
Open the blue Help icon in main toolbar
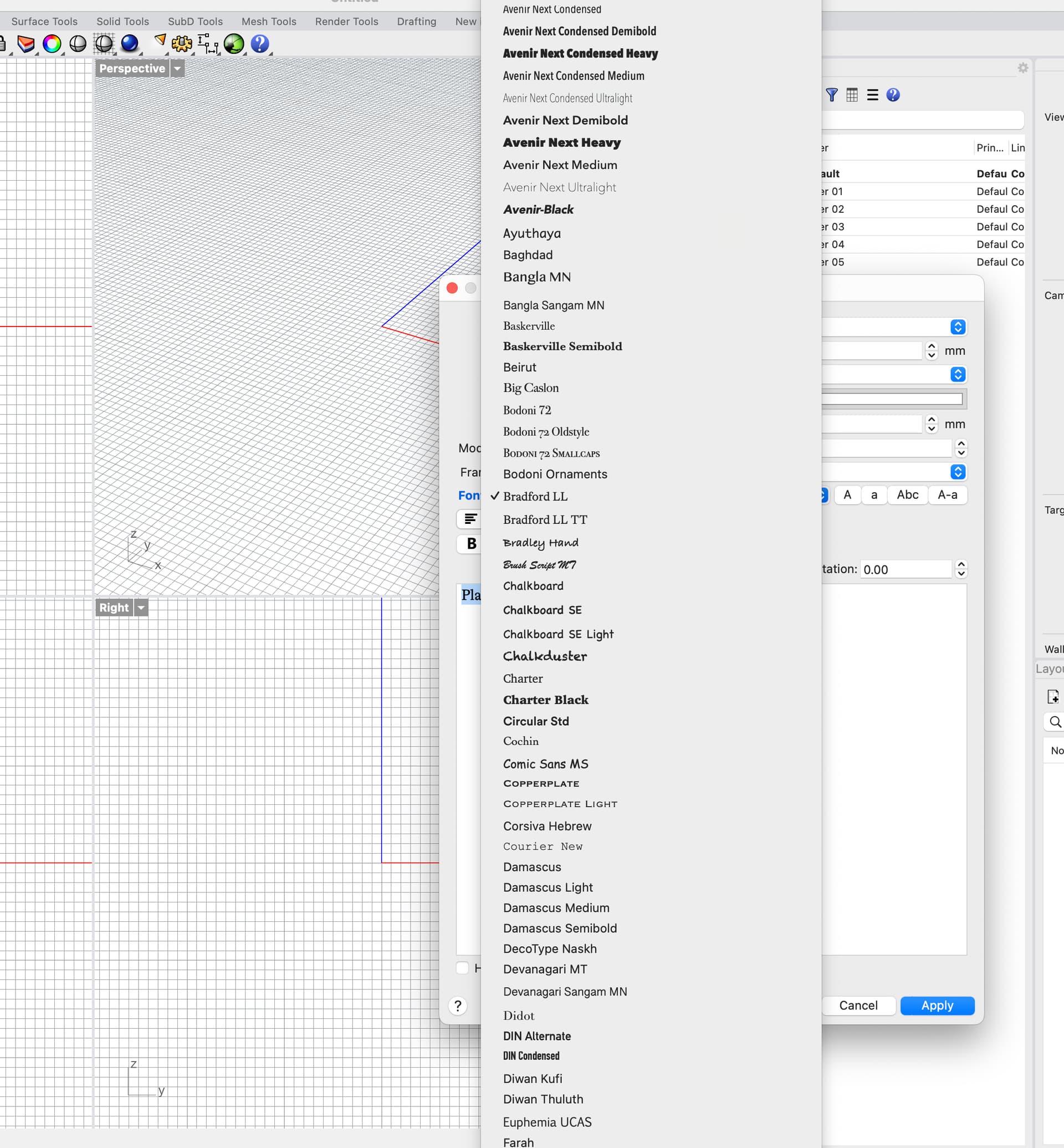click(260, 44)
